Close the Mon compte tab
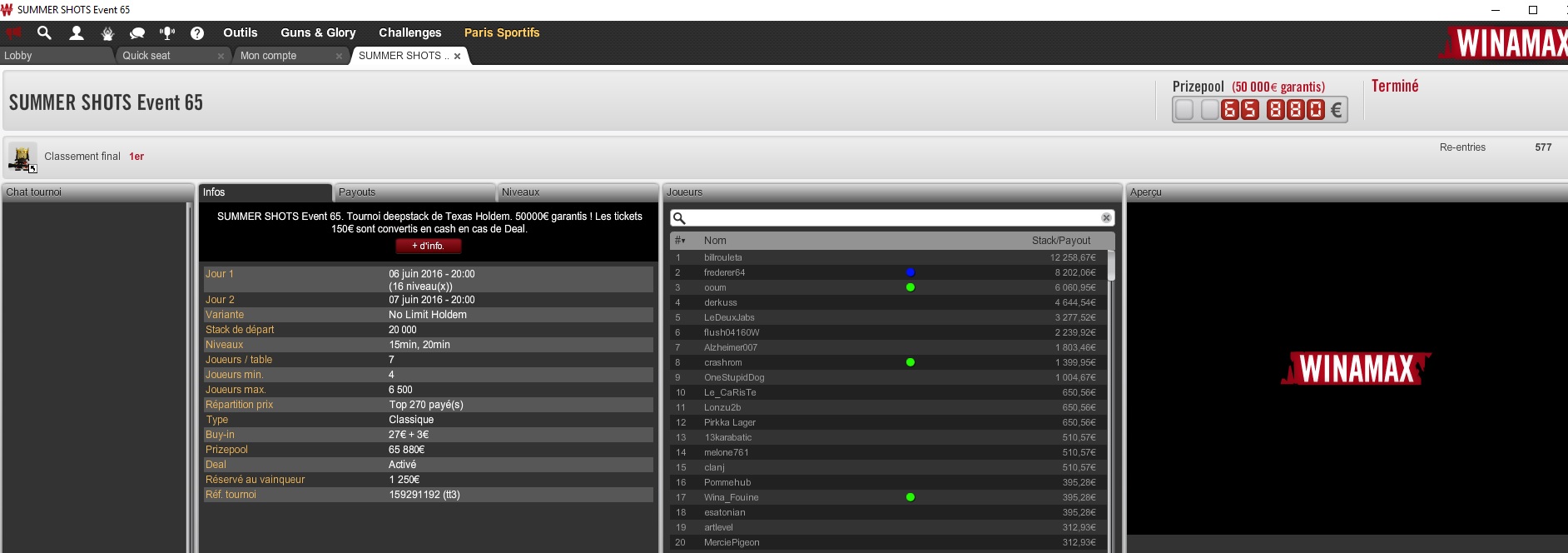 339,56
